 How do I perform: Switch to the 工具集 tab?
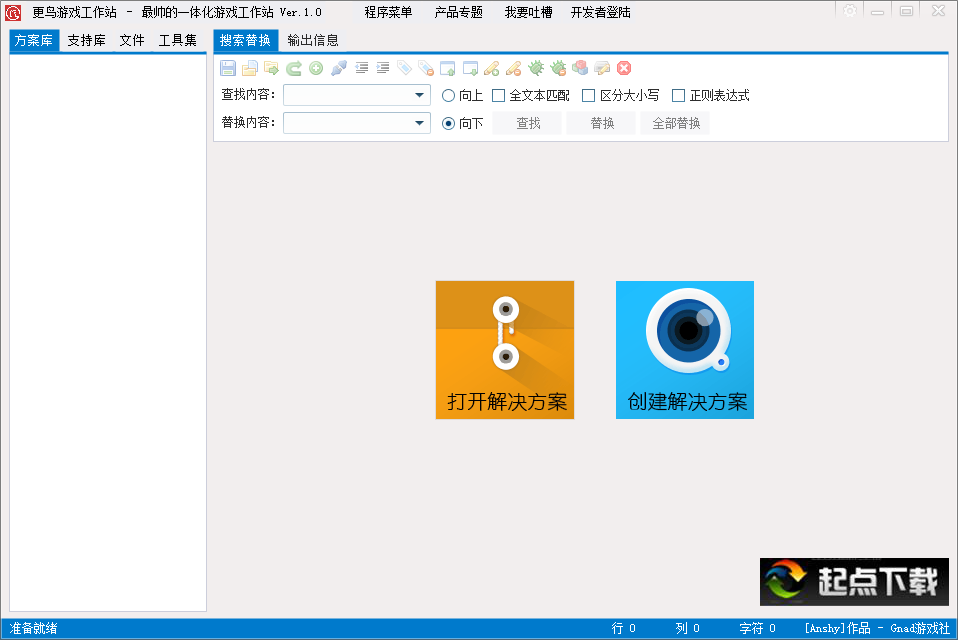coord(178,40)
